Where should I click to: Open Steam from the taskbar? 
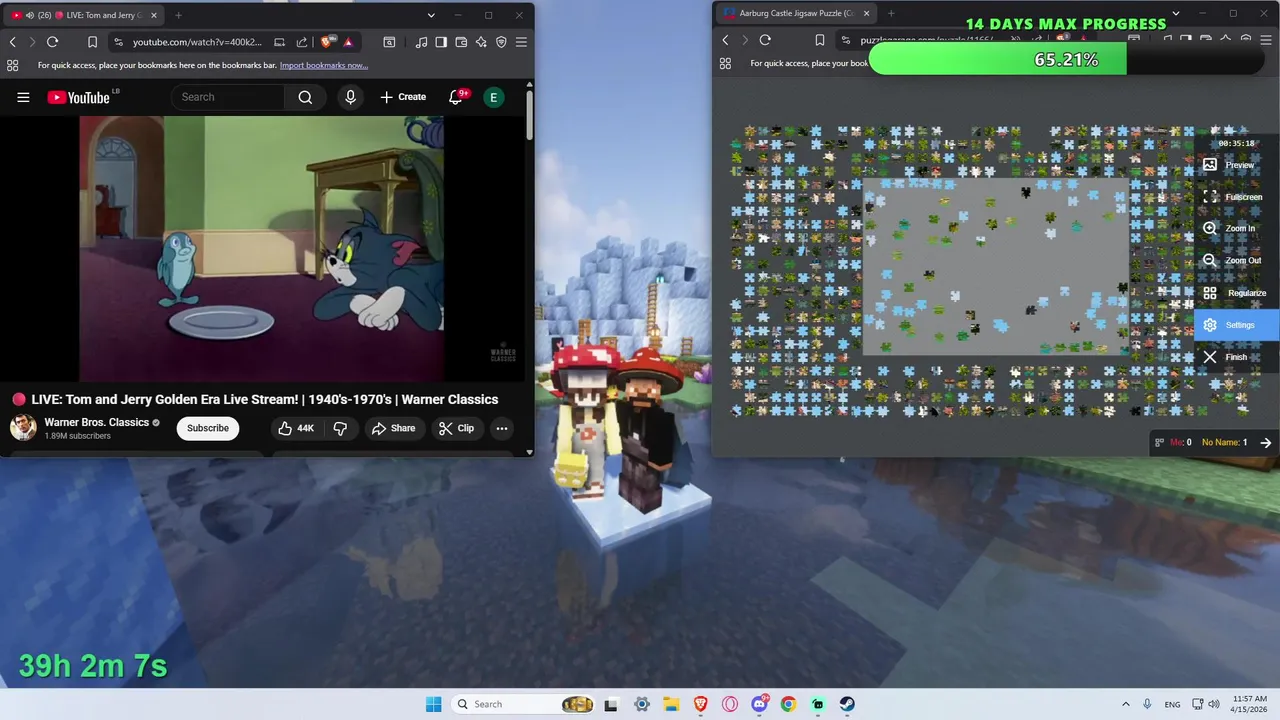pos(847,704)
